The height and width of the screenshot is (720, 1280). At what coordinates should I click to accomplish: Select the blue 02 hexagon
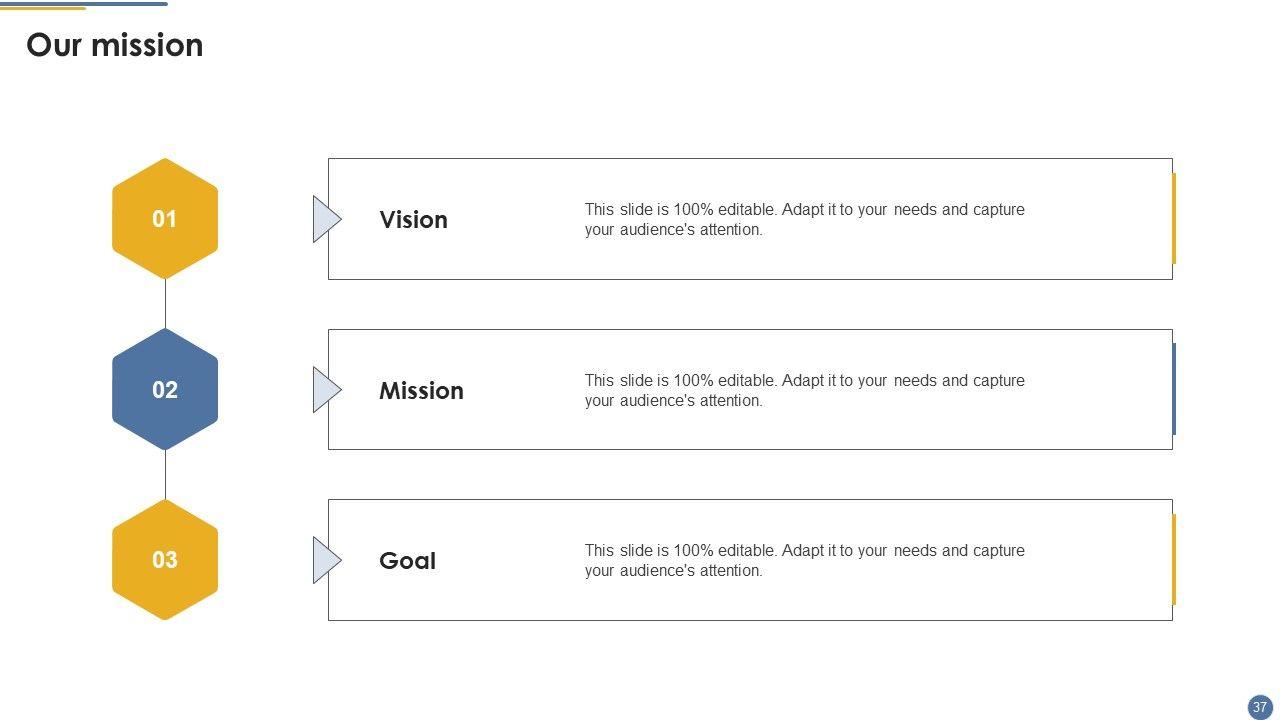pyautogui.click(x=165, y=389)
